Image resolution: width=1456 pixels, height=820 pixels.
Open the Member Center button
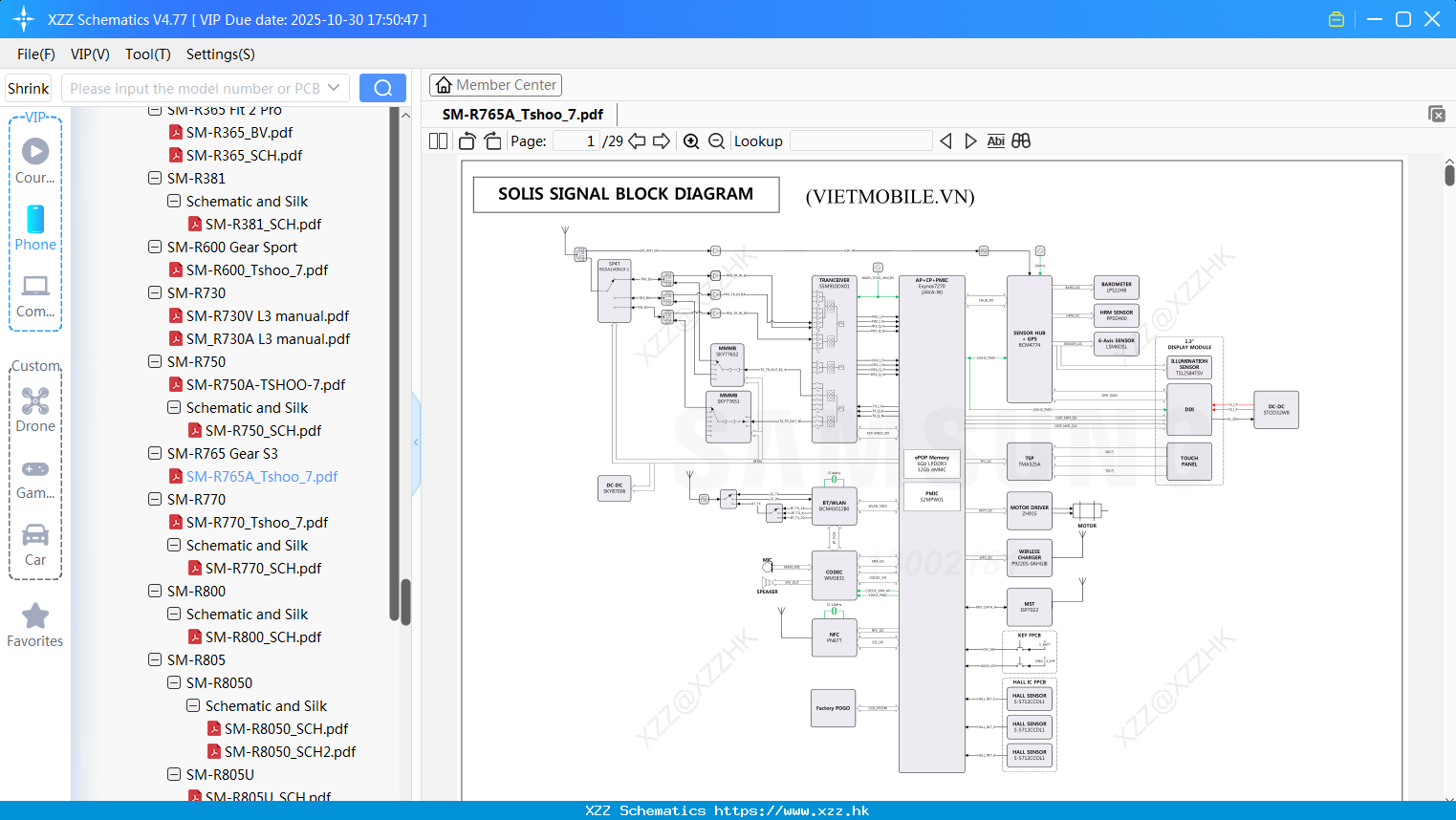495,85
